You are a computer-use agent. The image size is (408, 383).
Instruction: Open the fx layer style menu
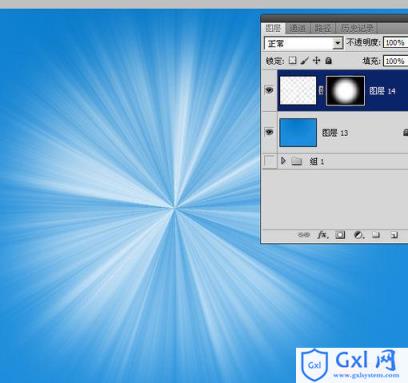[x=323, y=235]
